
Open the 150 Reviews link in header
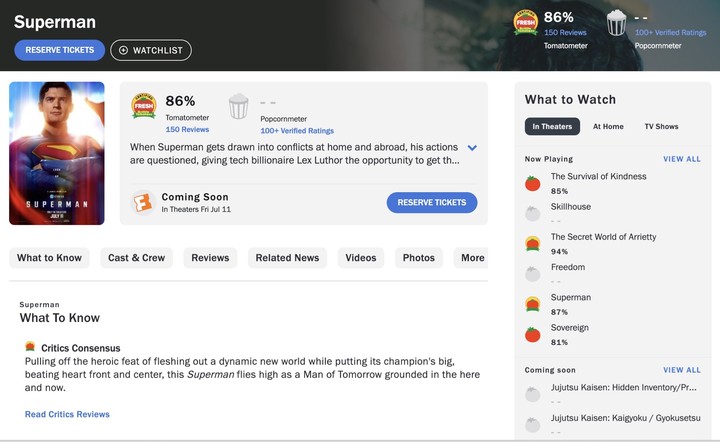(565, 33)
